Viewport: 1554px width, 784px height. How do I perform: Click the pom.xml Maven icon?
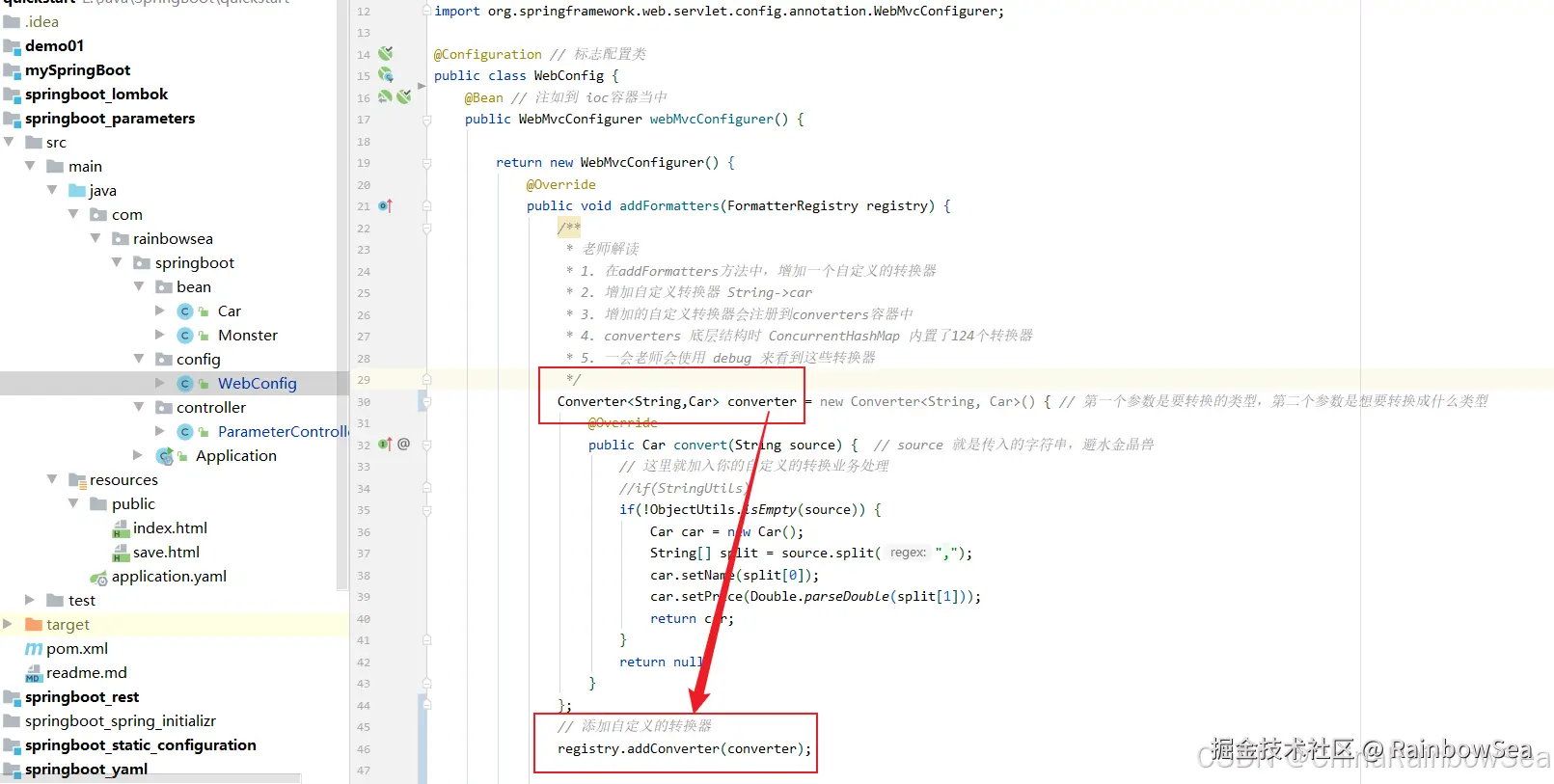tap(34, 649)
